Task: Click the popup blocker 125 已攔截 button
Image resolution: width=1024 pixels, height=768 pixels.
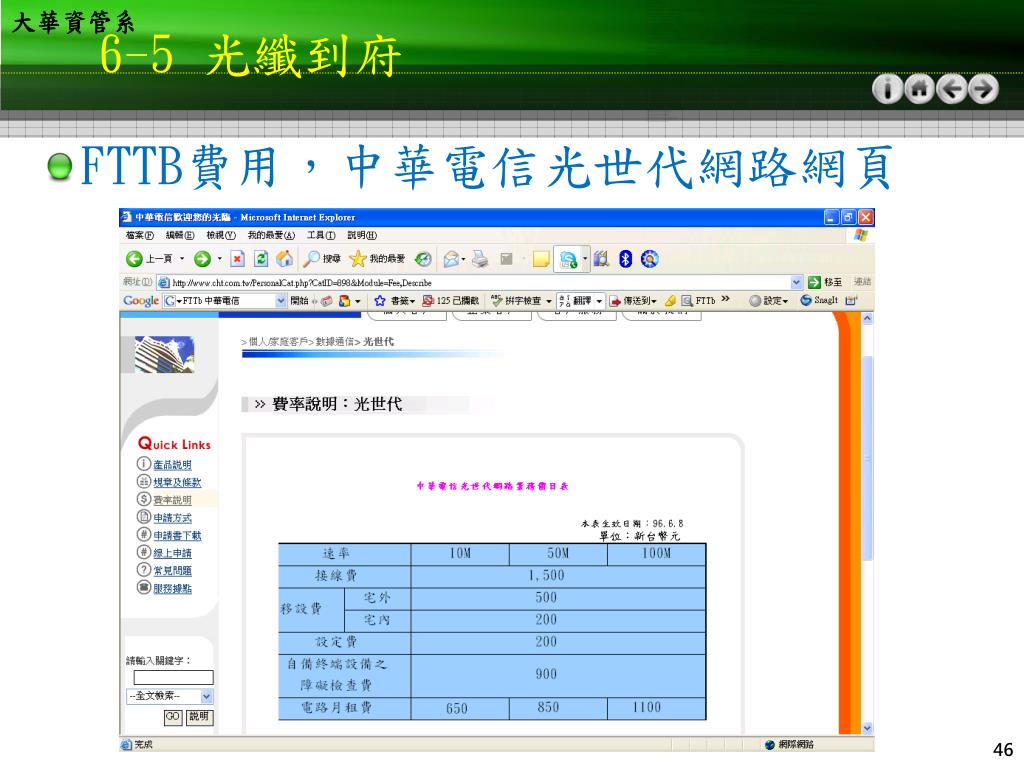Action: (x=451, y=300)
